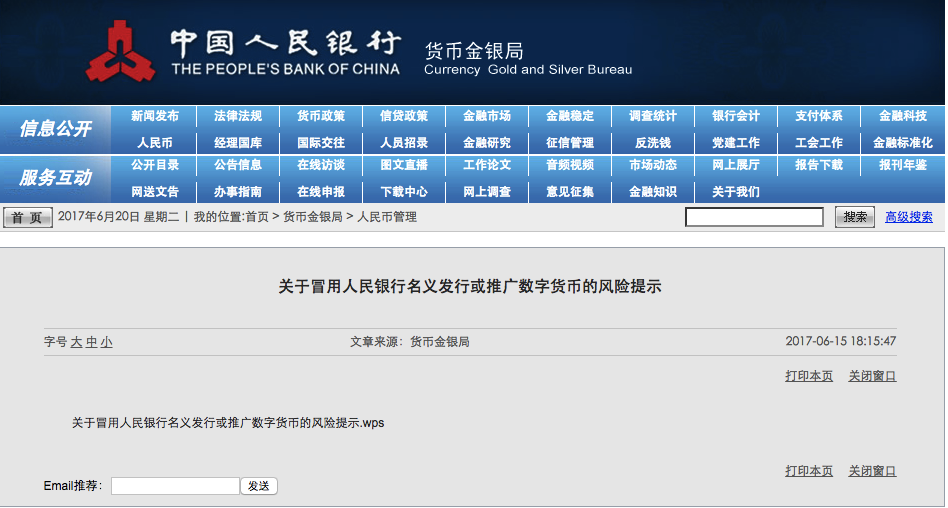The image size is (948, 508).
Task: Select 国际交往 in navigation
Action: pyautogui.click(x=320, y=143)
